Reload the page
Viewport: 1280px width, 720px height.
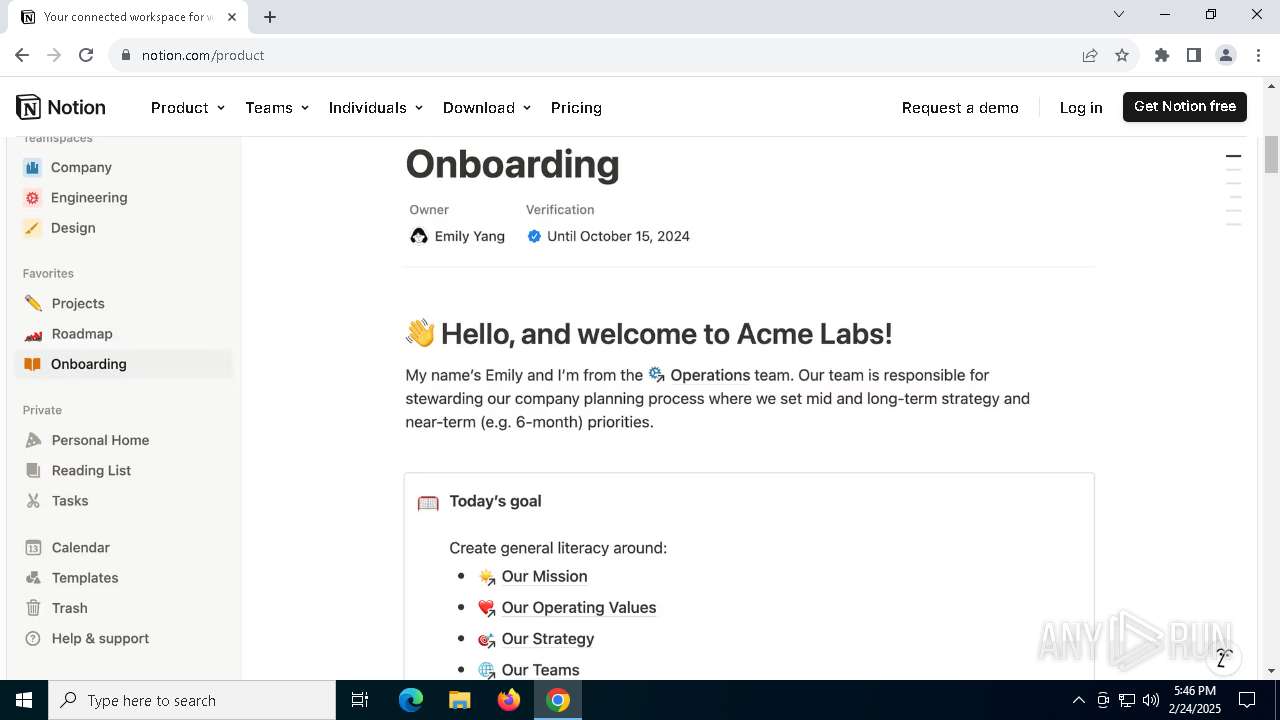click(x=86, y=55)
